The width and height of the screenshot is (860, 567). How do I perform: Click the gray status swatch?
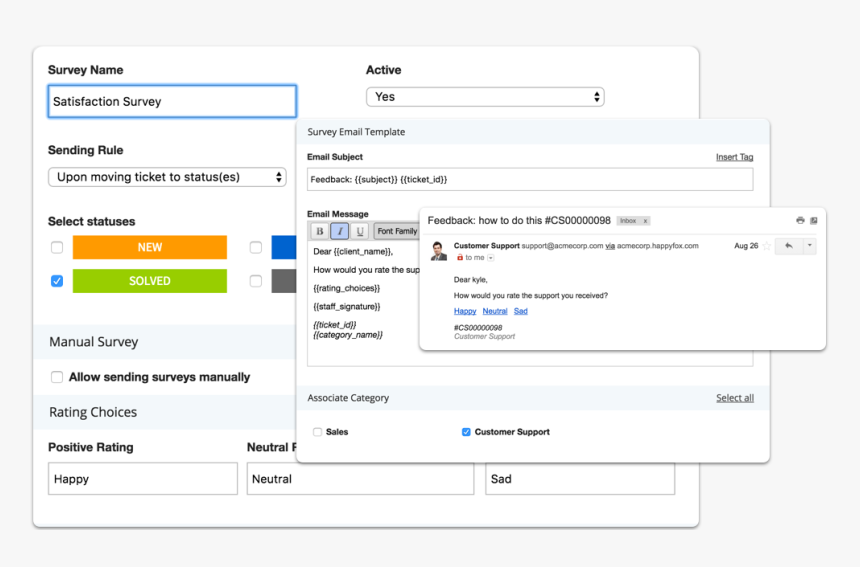(x=284, y=281)
